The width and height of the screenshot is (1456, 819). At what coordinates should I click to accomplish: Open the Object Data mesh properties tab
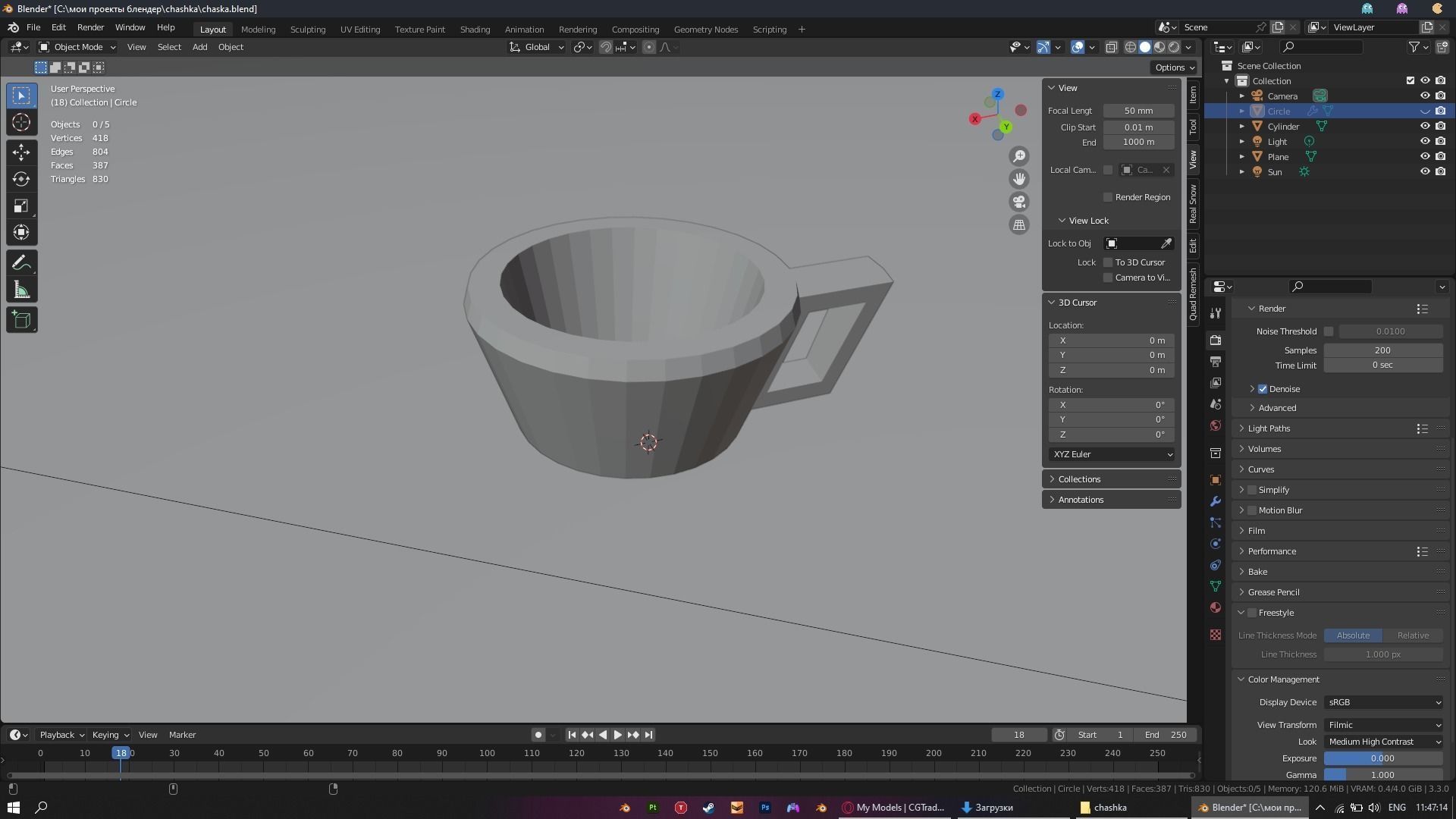tap(1216, 586)
